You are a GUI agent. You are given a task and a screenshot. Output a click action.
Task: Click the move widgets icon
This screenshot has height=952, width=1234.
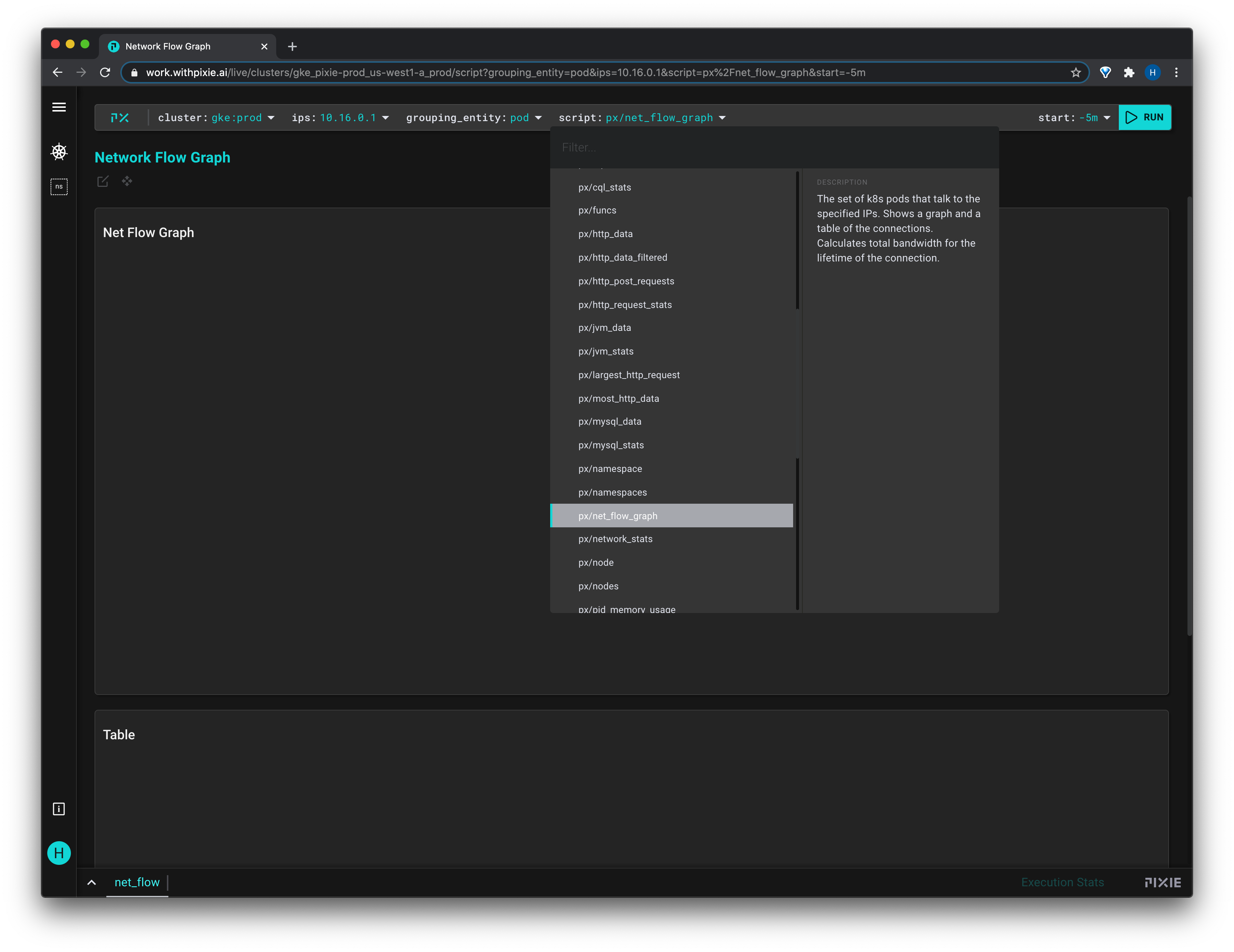[x=127, y=181]
